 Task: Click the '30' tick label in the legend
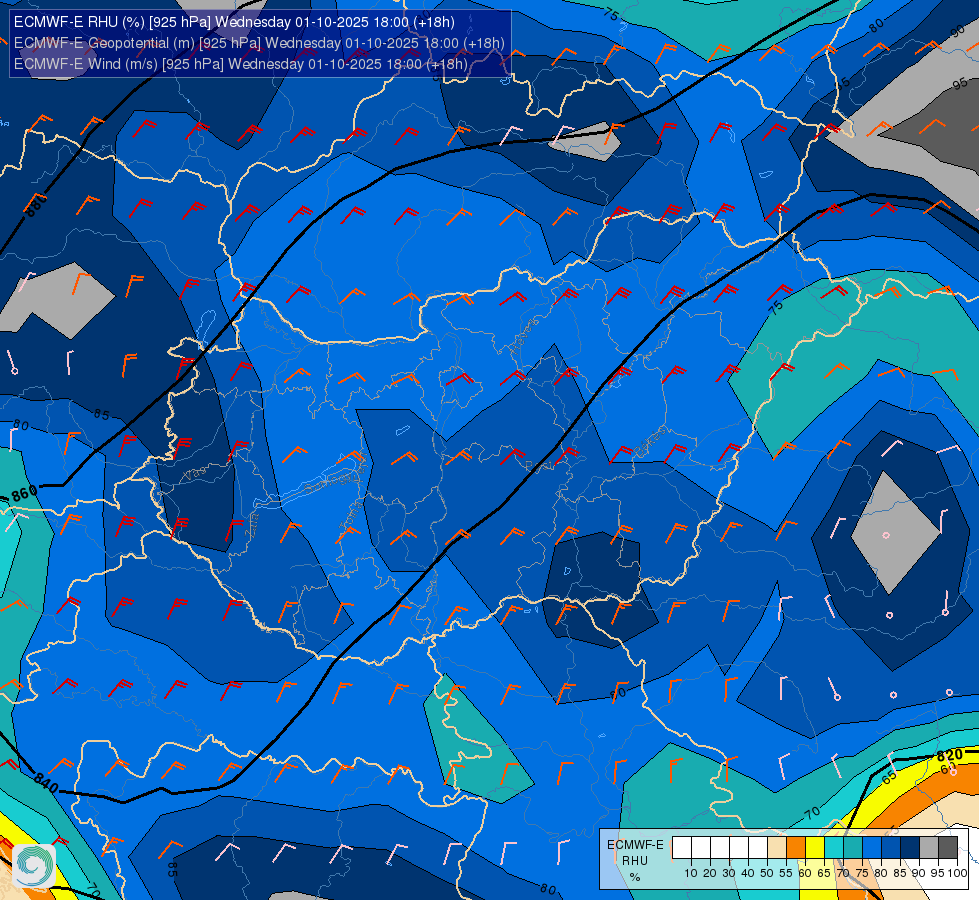[729, 873]
